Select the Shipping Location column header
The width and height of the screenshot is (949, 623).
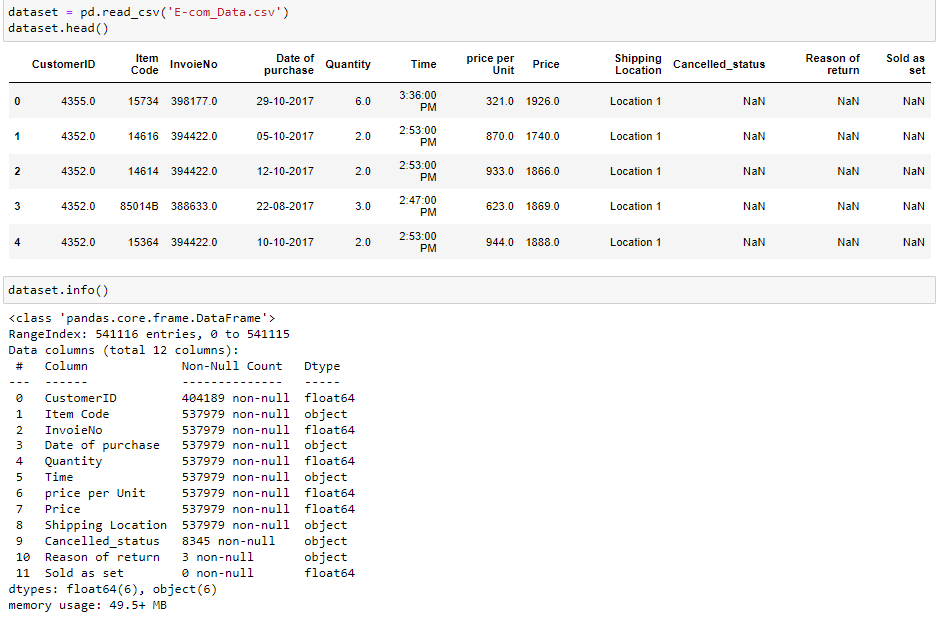pyautogui.click(x=637, y=64)
